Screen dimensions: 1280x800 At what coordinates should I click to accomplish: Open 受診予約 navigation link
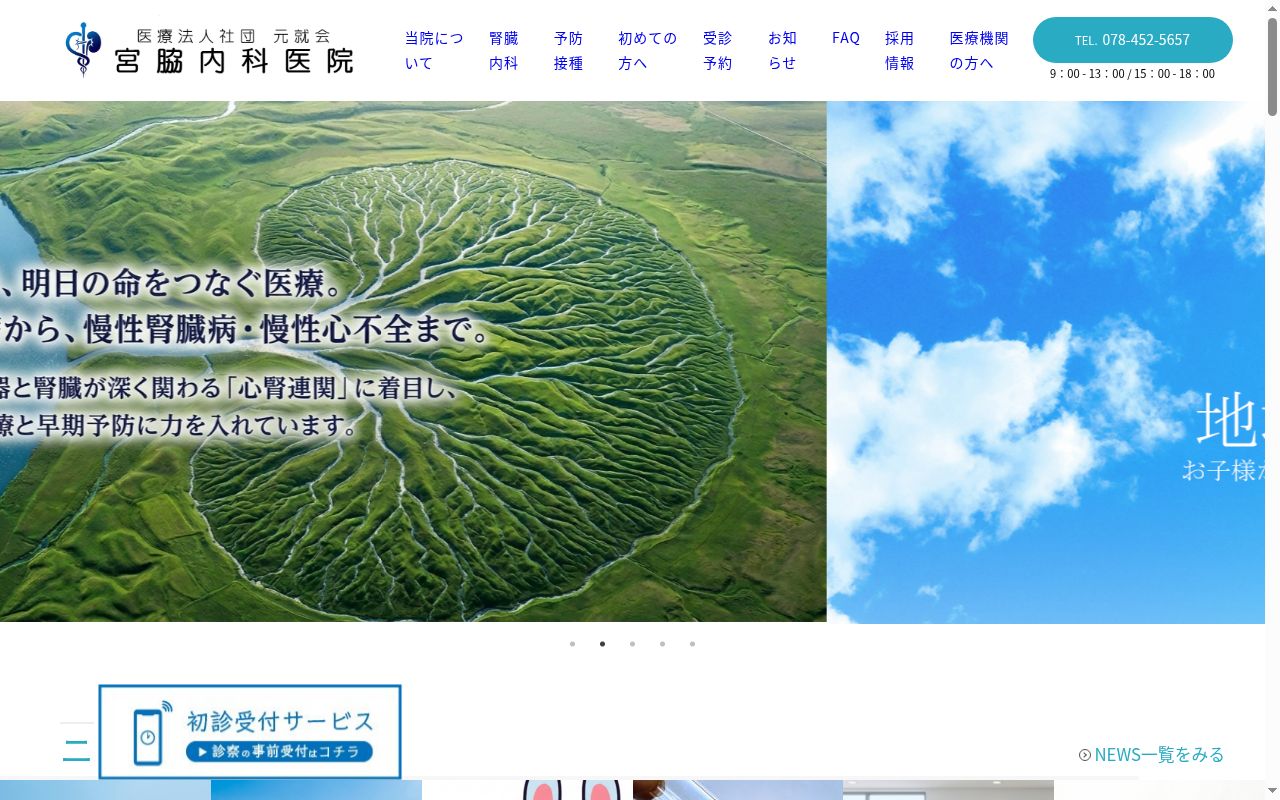pos(718,50)
